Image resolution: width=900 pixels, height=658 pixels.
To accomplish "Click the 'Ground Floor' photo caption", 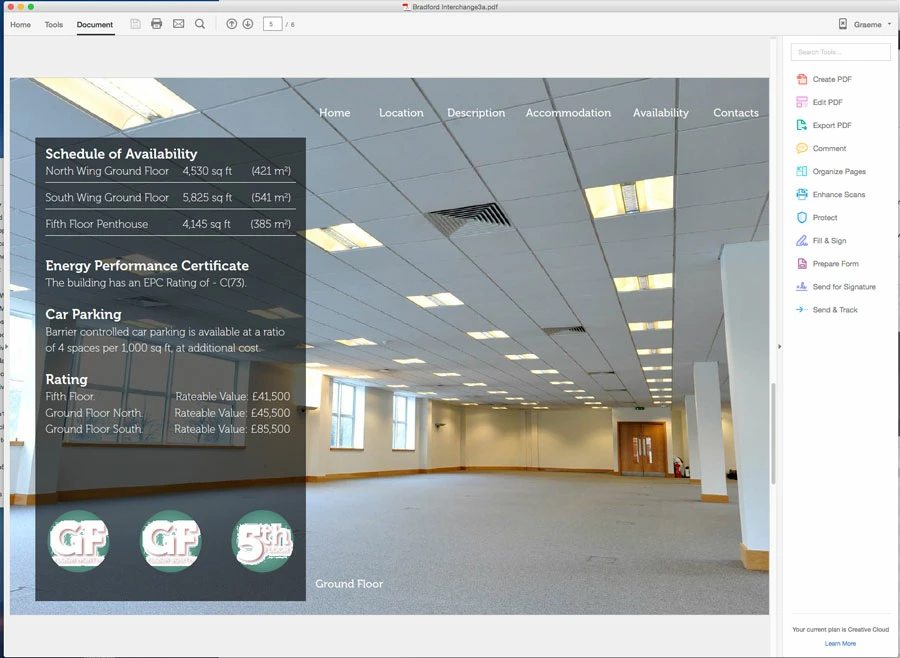I will pos(349,583).
